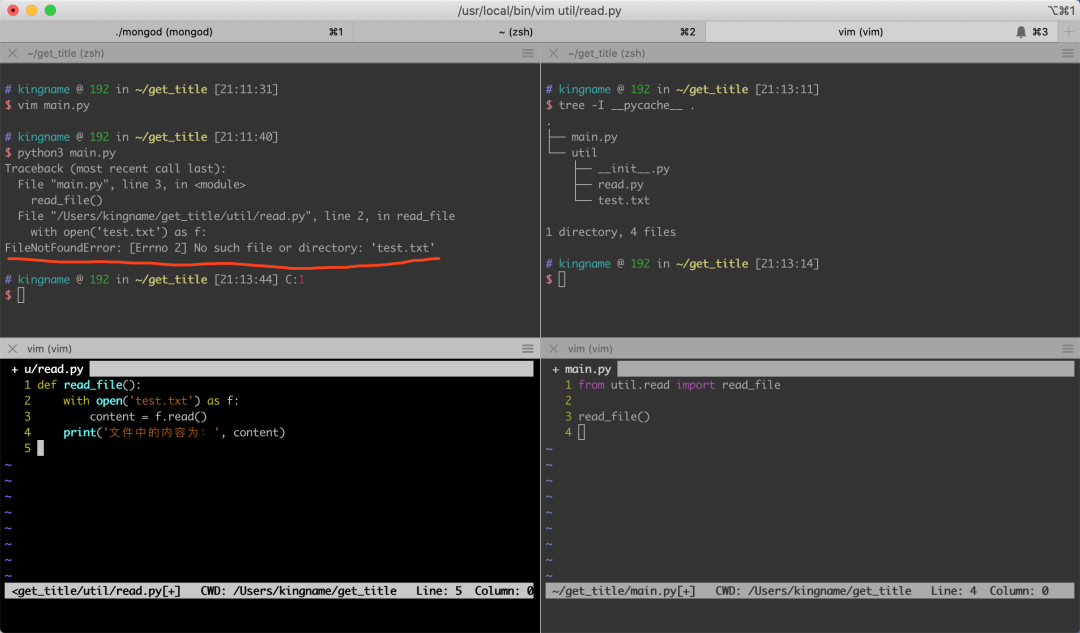Click the 'python3 main.py' command text
Viewport: 1080px width, 633px height.
point(66,153)
